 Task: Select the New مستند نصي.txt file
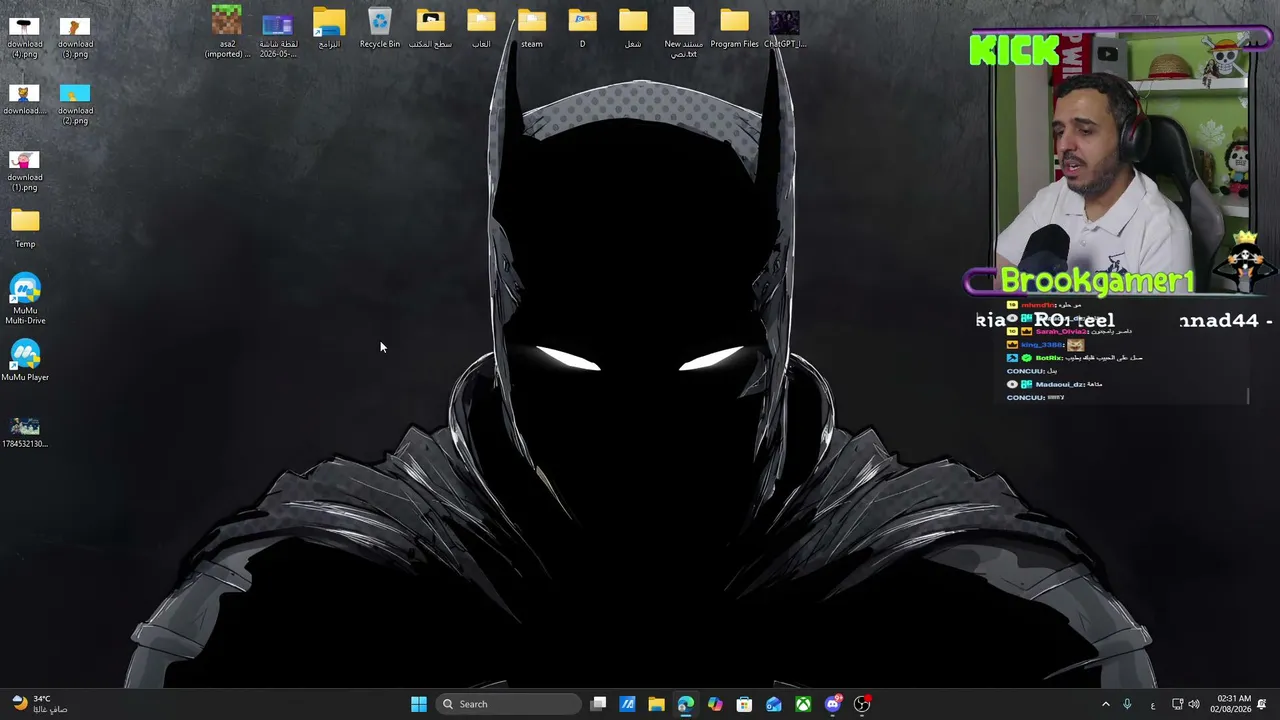click(x=684, y=32)
